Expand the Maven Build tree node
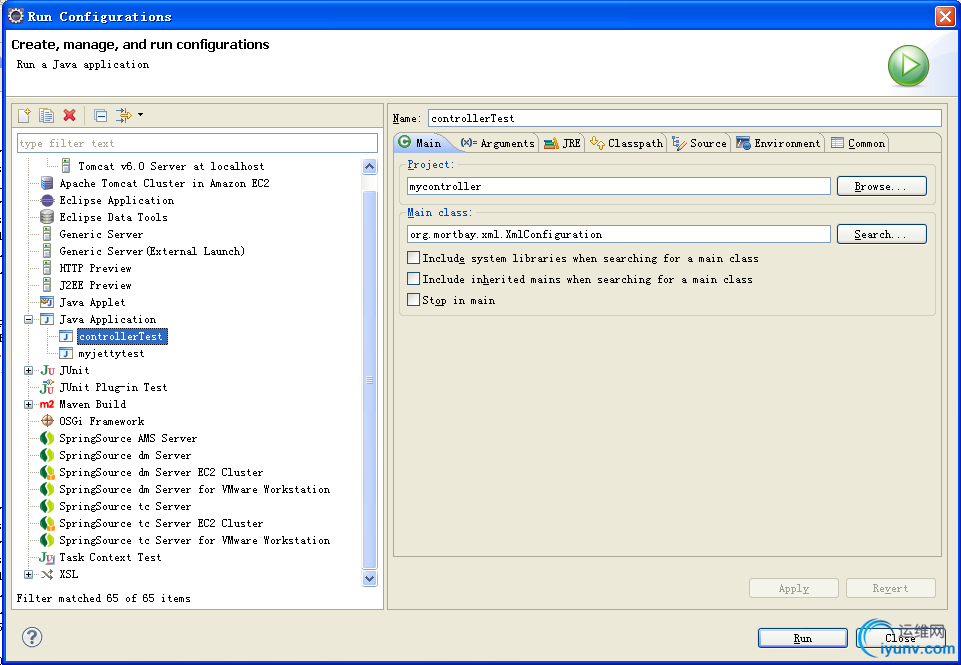This screenshot has width=961, height=665. pos(28,405)
